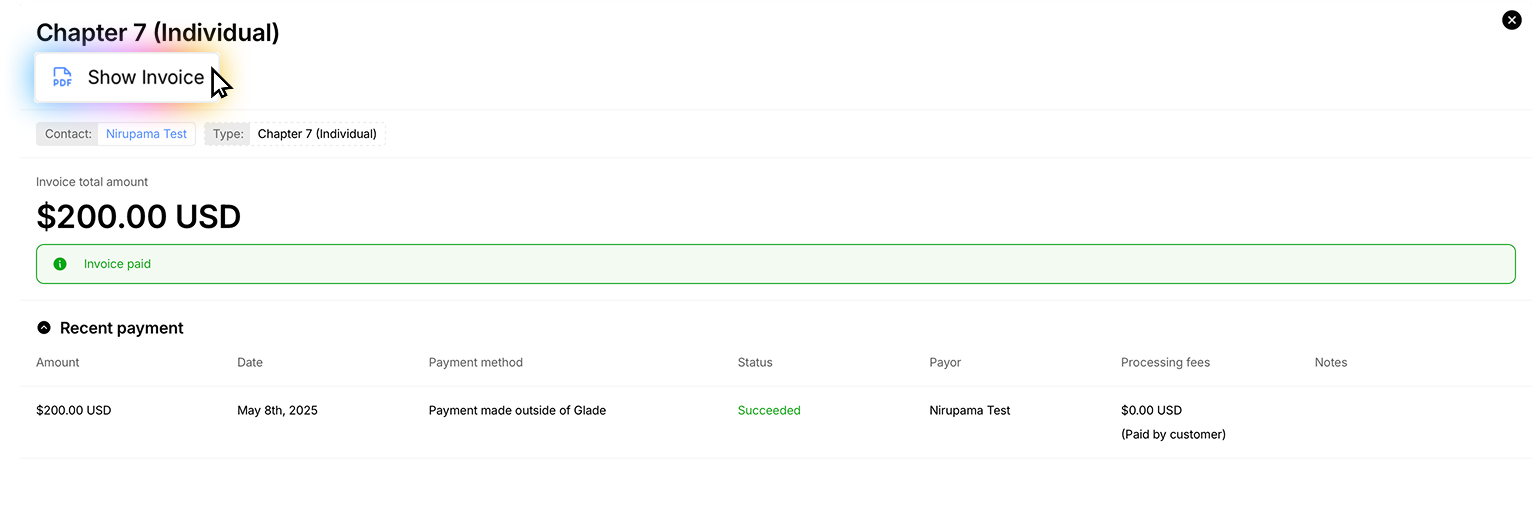
Task: Click the Chapter 7 (Individual) type tag
Action: (x=316, y=134)
